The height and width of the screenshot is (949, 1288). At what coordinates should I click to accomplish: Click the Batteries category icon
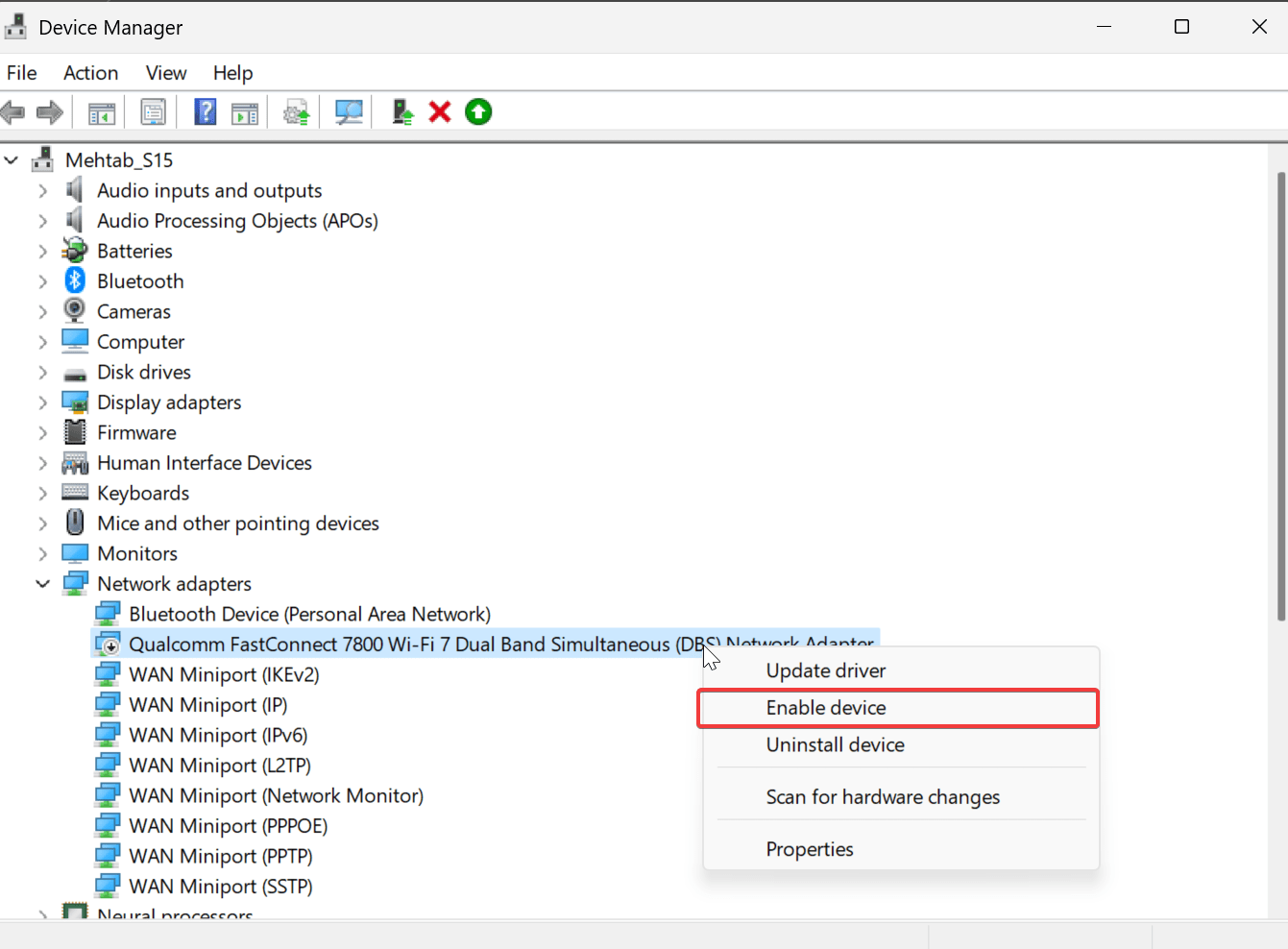[x=75, y=251]
